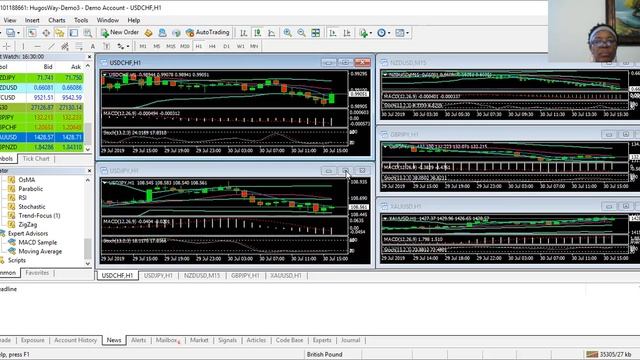Select the Stochastic indicator in Navigator
640x360 pixels.
point(32,207)
